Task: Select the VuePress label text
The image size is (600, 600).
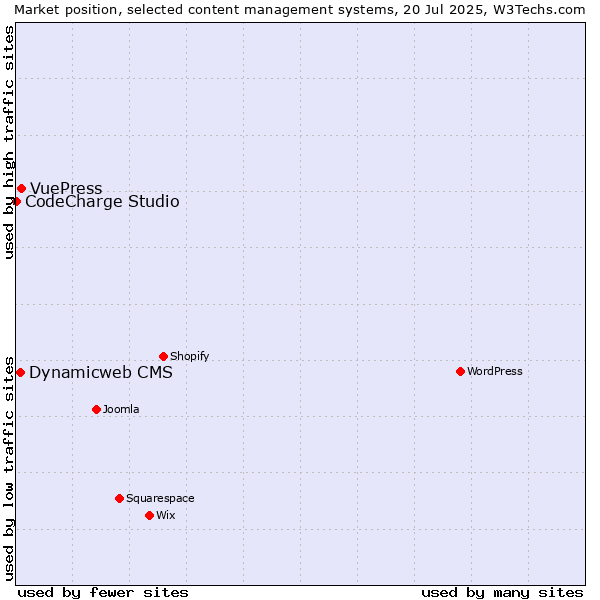Action: pos(66,188)
